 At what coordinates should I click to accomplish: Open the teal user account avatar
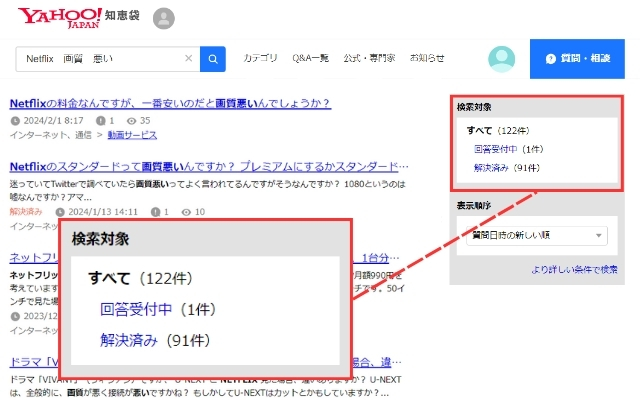pos(501,59)
